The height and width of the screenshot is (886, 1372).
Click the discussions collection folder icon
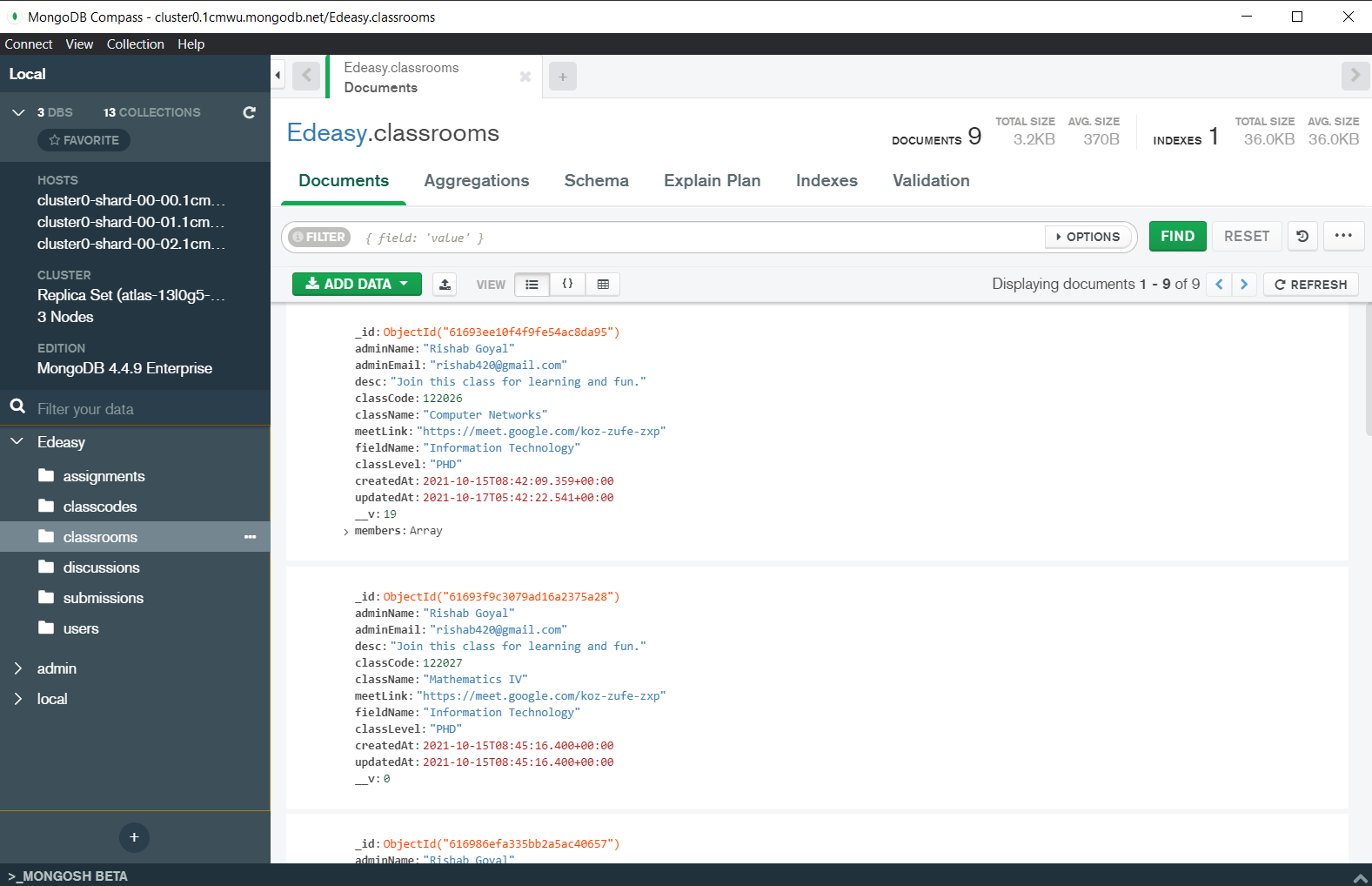point(46,567)
